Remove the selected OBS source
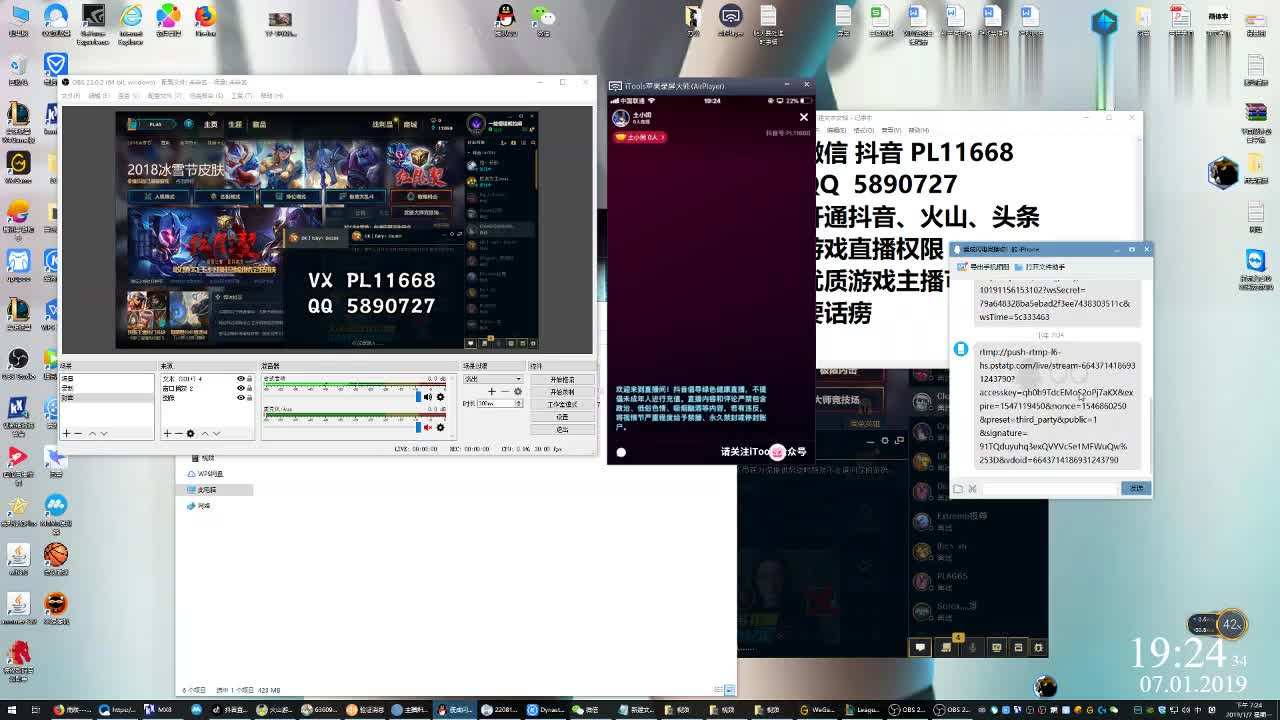The width and height of the screenshot is (1280, 720). click(x=178, y=433)
